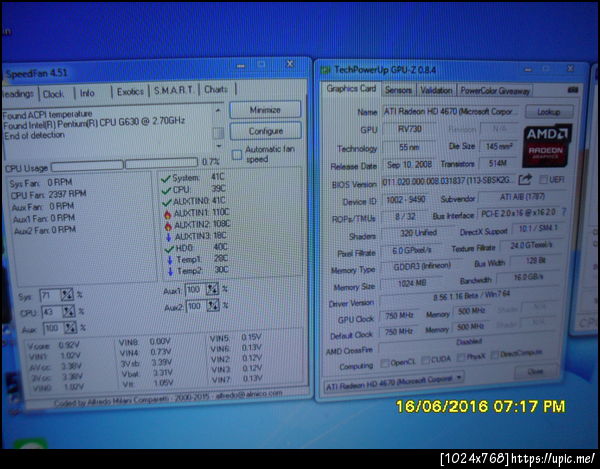Open the SpeedFan Info tab
The width and height of the screenshot is (600, 469).
87,93
